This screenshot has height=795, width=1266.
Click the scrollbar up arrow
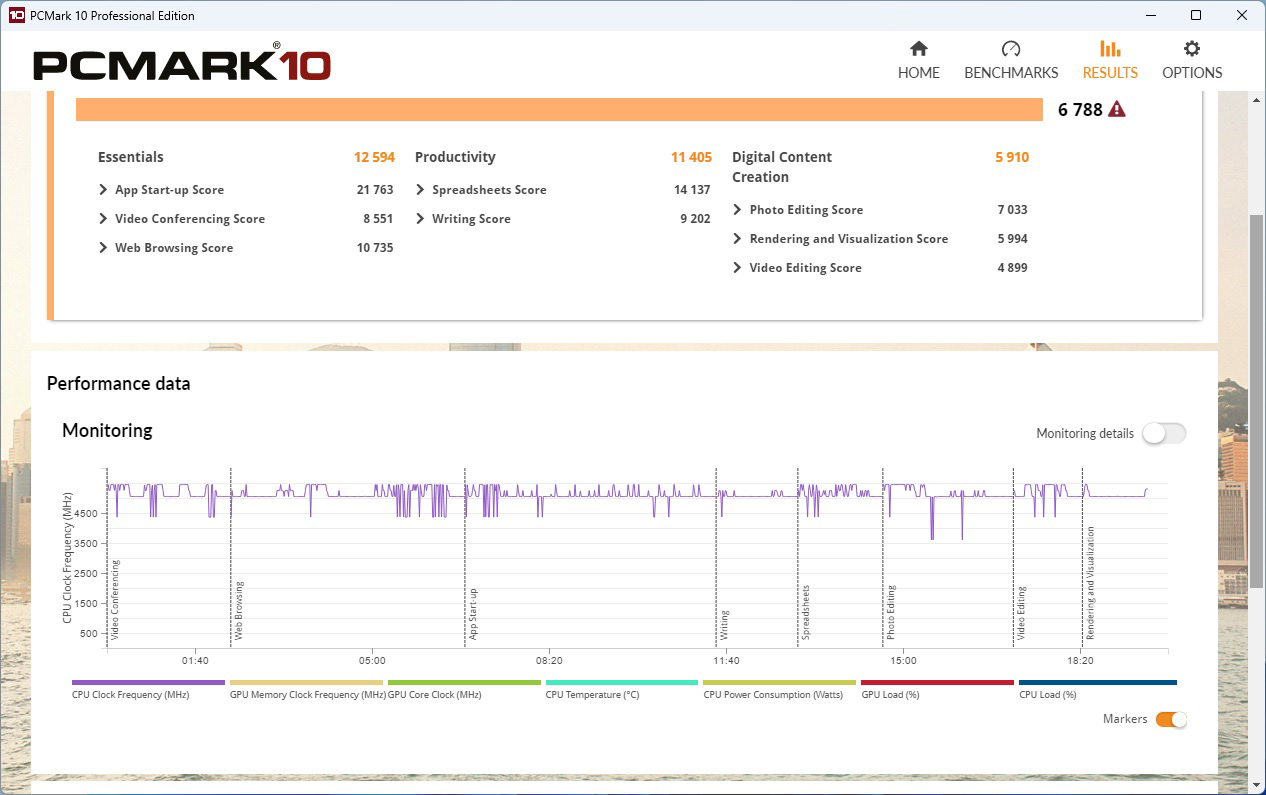pos(1257,99)
